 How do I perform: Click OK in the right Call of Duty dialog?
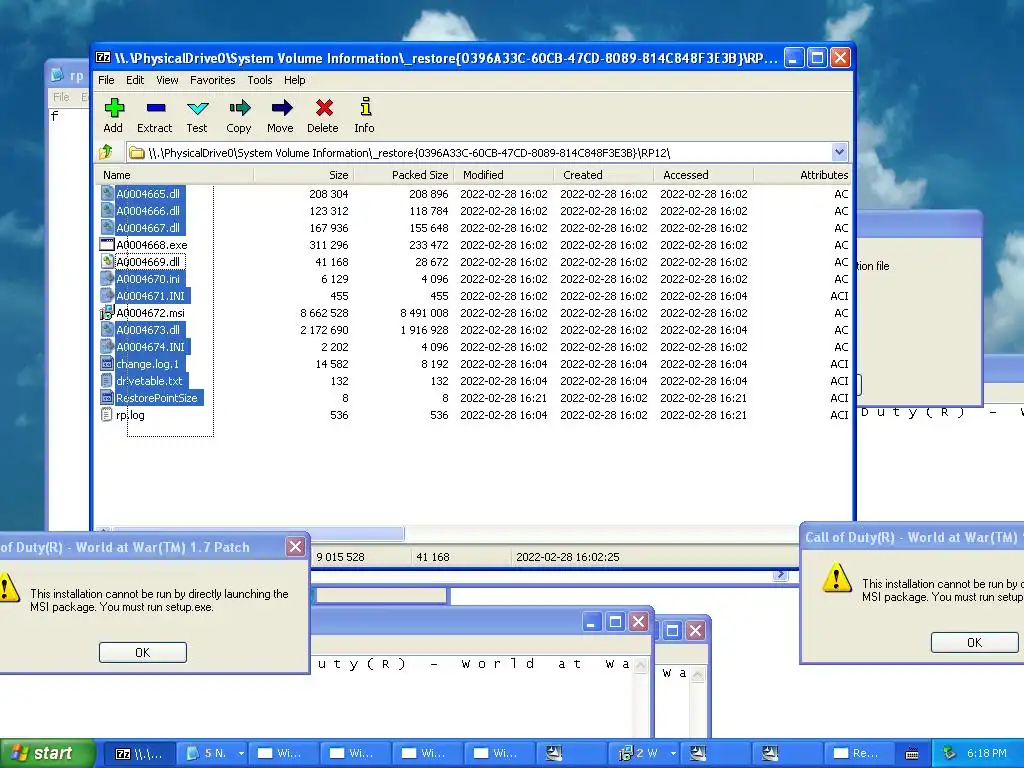coord(974,643)
